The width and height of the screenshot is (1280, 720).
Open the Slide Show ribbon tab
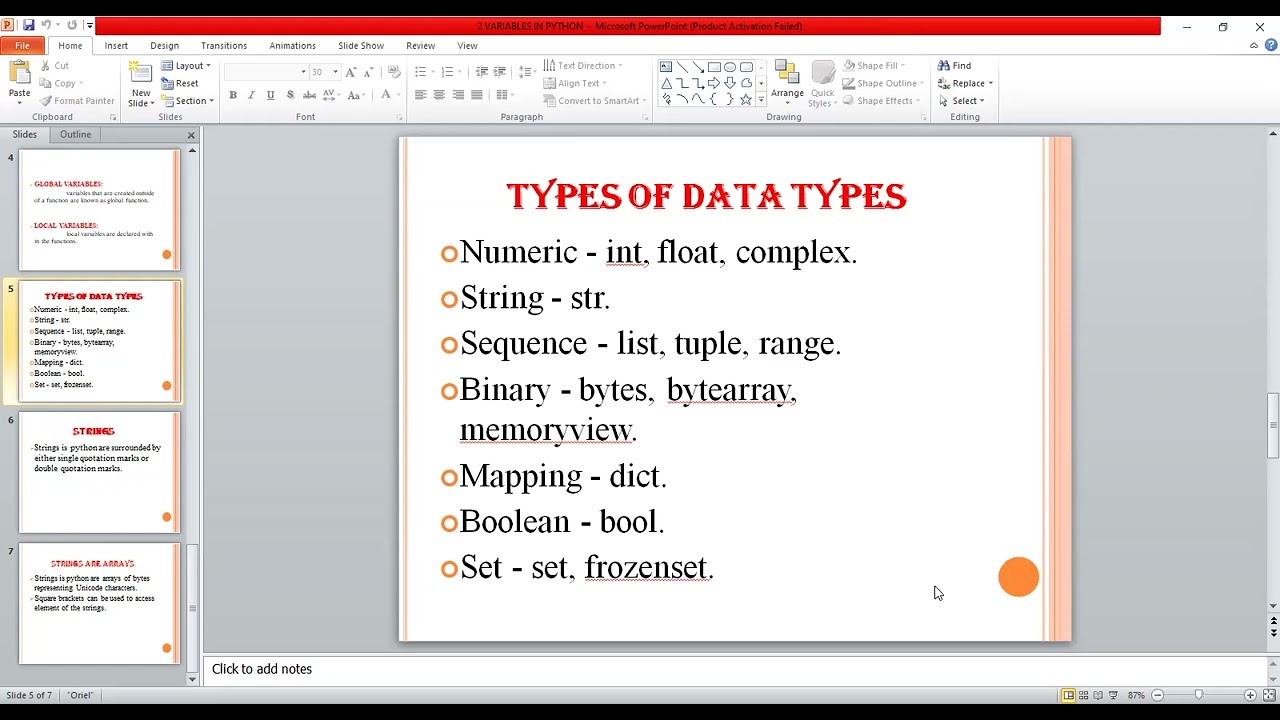tap(361, 45)
